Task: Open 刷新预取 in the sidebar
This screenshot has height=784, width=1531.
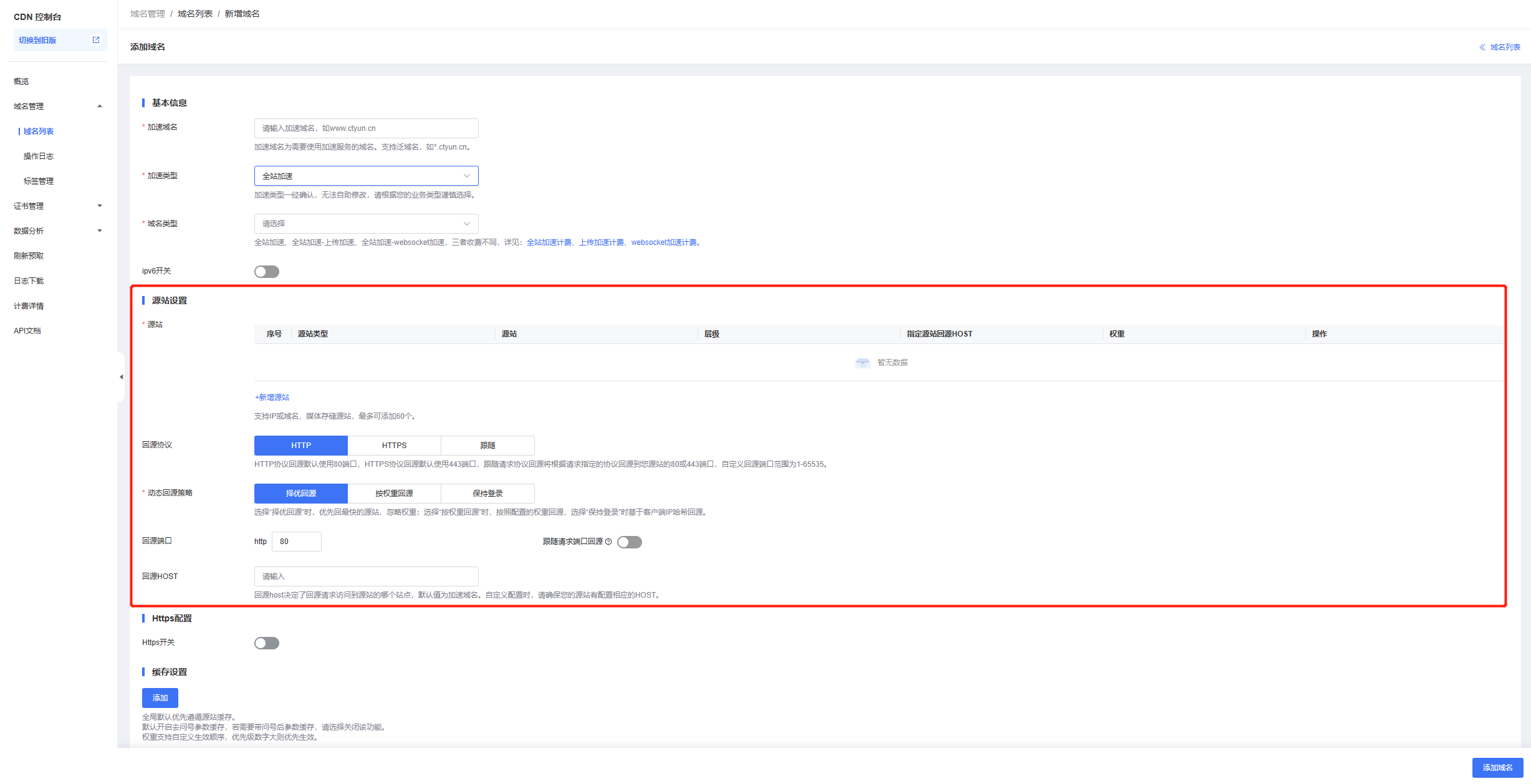Action: point(29,256)
